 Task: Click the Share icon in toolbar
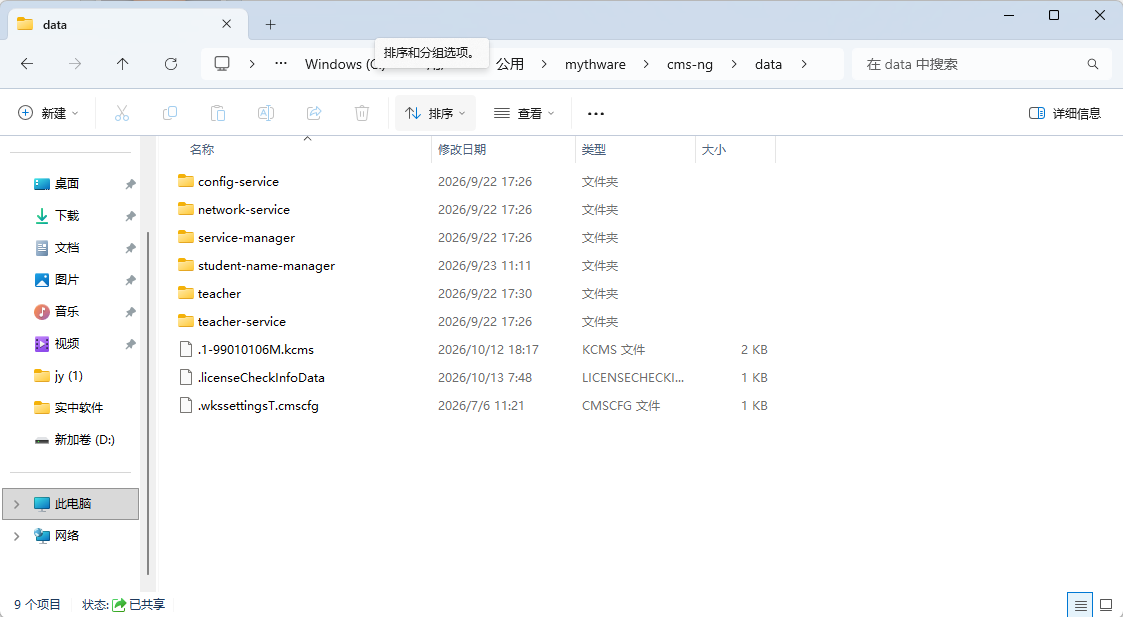pyautogui.click(x=314, y=113)
